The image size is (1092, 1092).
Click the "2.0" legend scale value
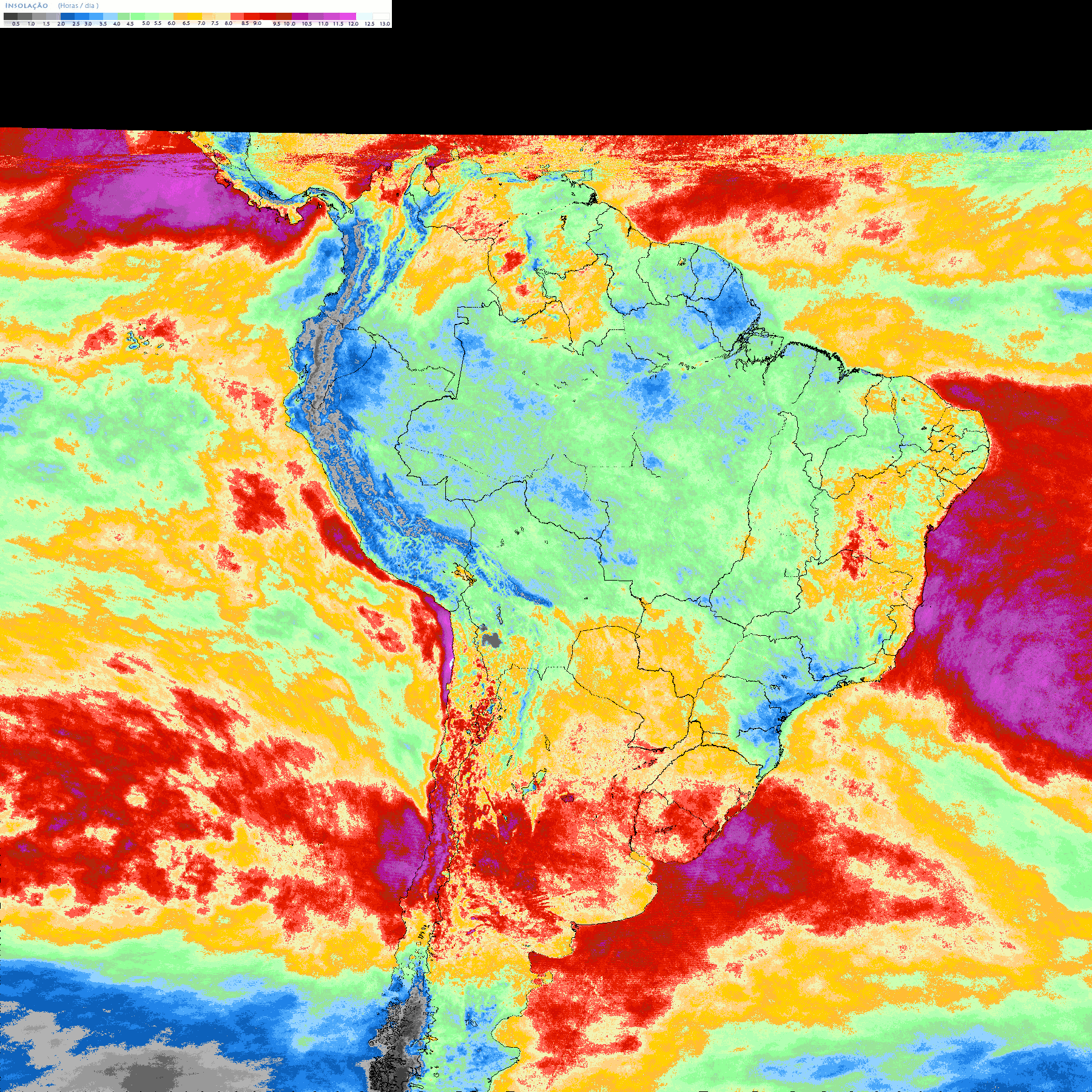[61, 24]
